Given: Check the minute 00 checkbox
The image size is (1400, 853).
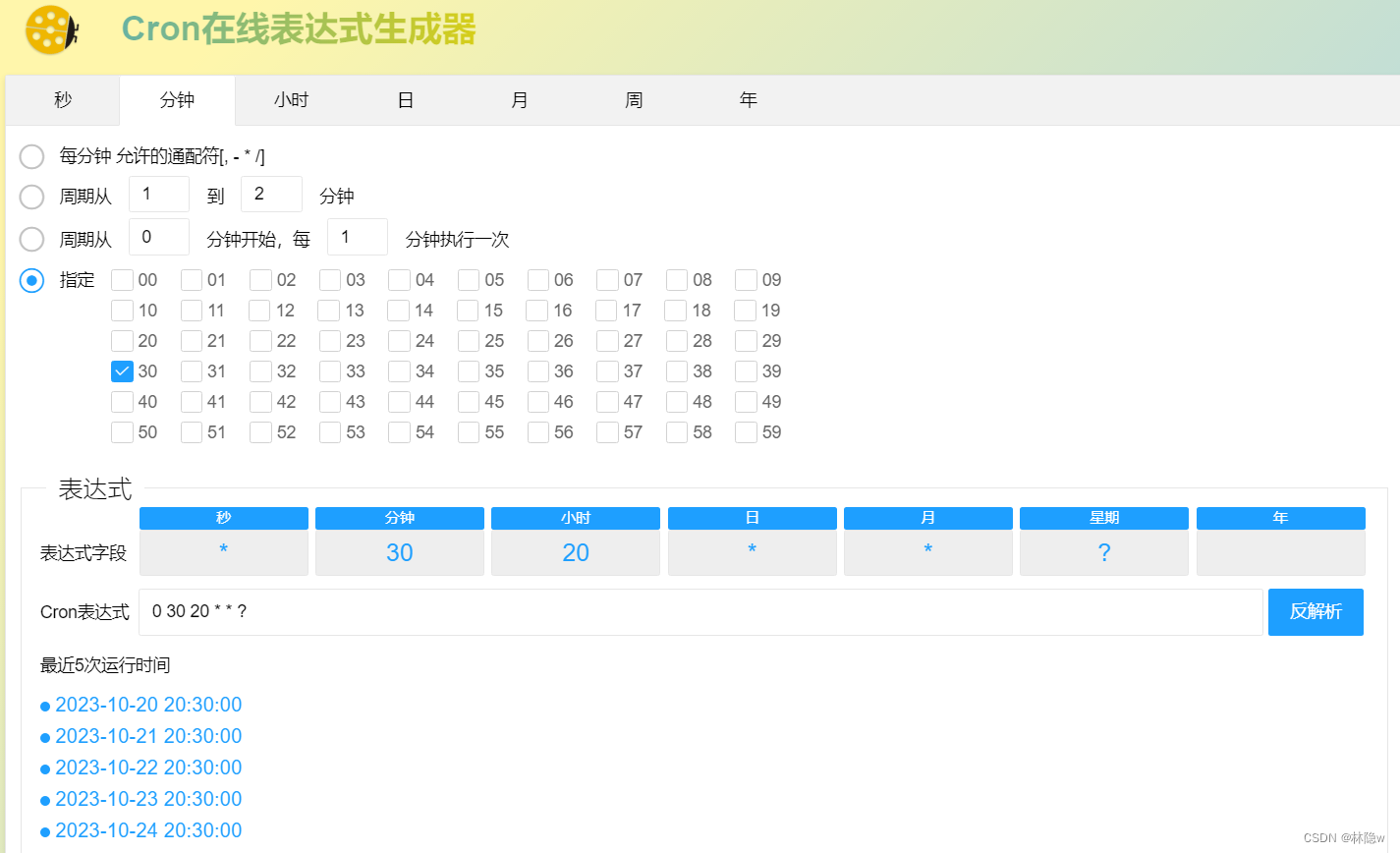Looking at the screenshot, I should [x=122, y=279].
